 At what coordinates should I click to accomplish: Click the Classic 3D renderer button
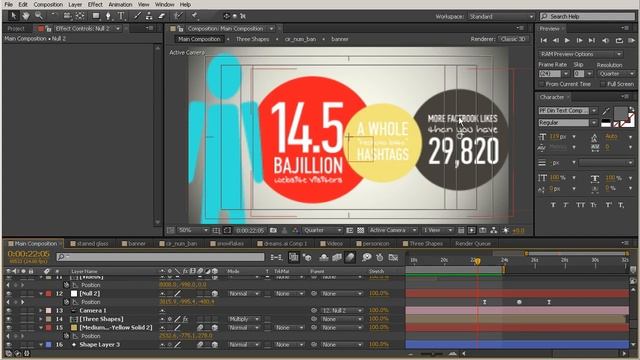513,39
